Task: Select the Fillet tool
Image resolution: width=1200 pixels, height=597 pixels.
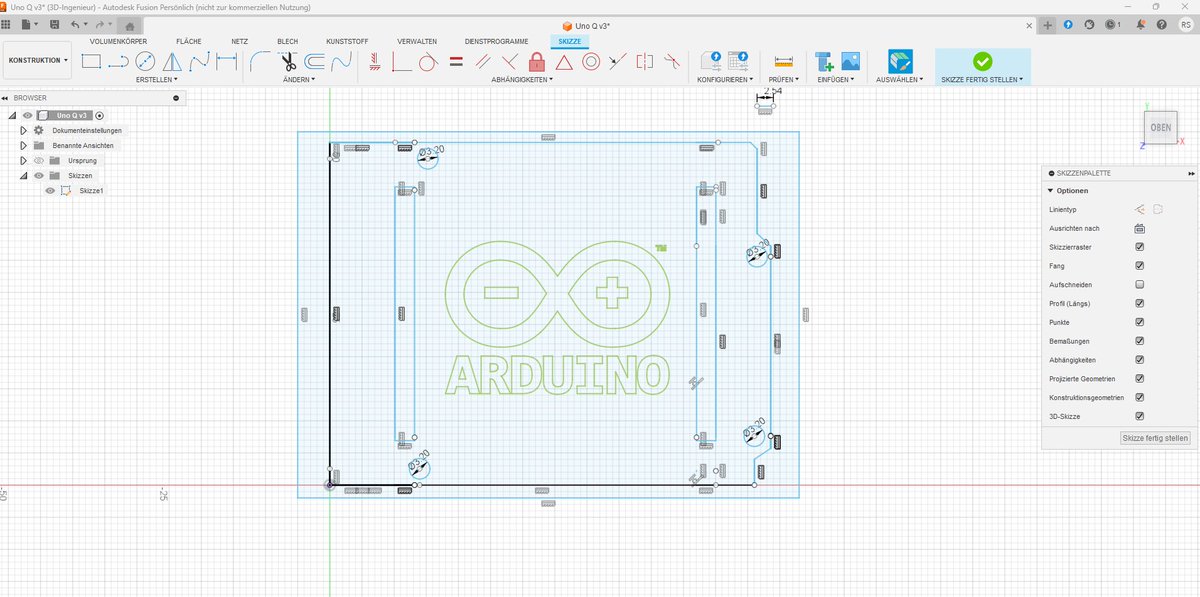Action: 260,61
